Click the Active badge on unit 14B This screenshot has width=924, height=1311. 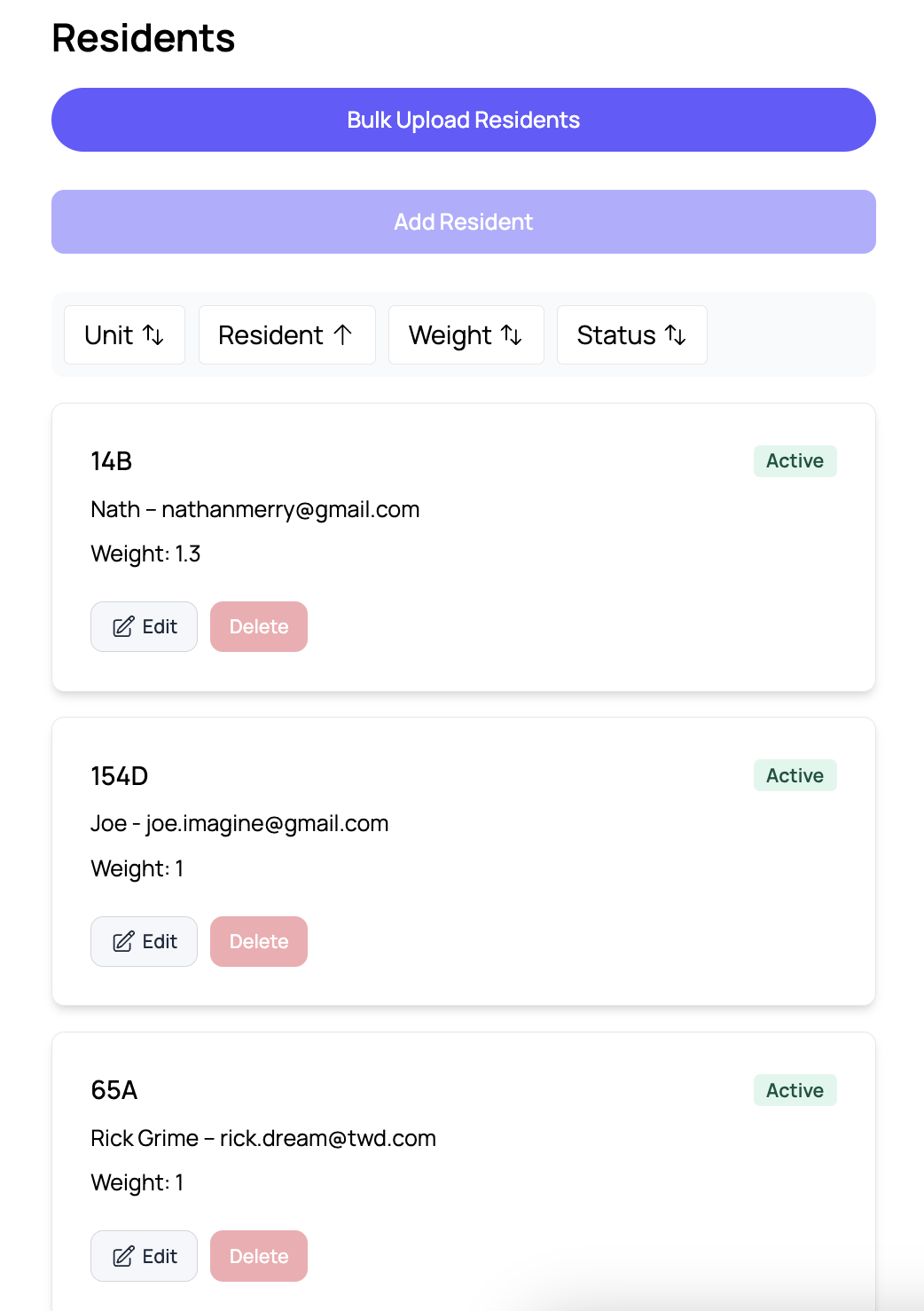795,461
